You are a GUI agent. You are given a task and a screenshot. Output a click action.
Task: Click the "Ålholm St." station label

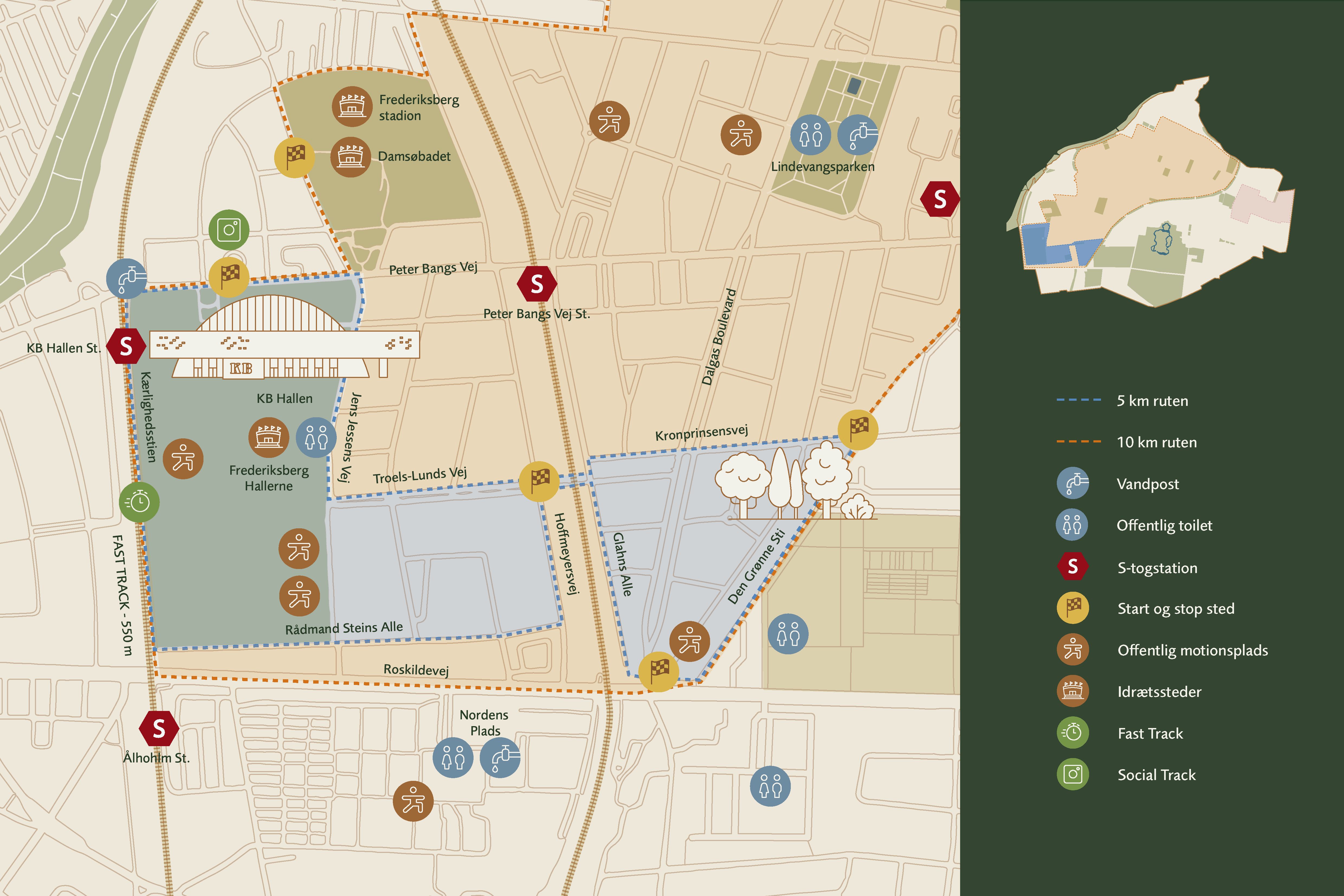click(x=156, y=758)
